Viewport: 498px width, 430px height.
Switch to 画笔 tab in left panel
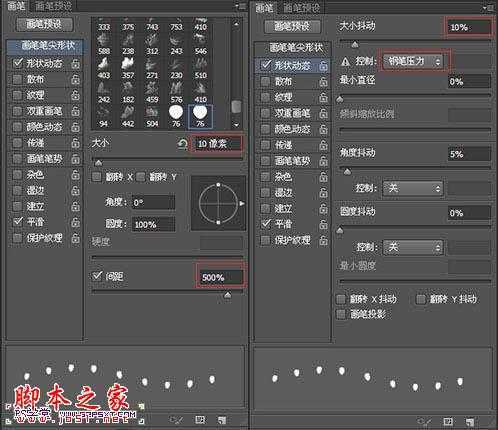coord(16,6)
